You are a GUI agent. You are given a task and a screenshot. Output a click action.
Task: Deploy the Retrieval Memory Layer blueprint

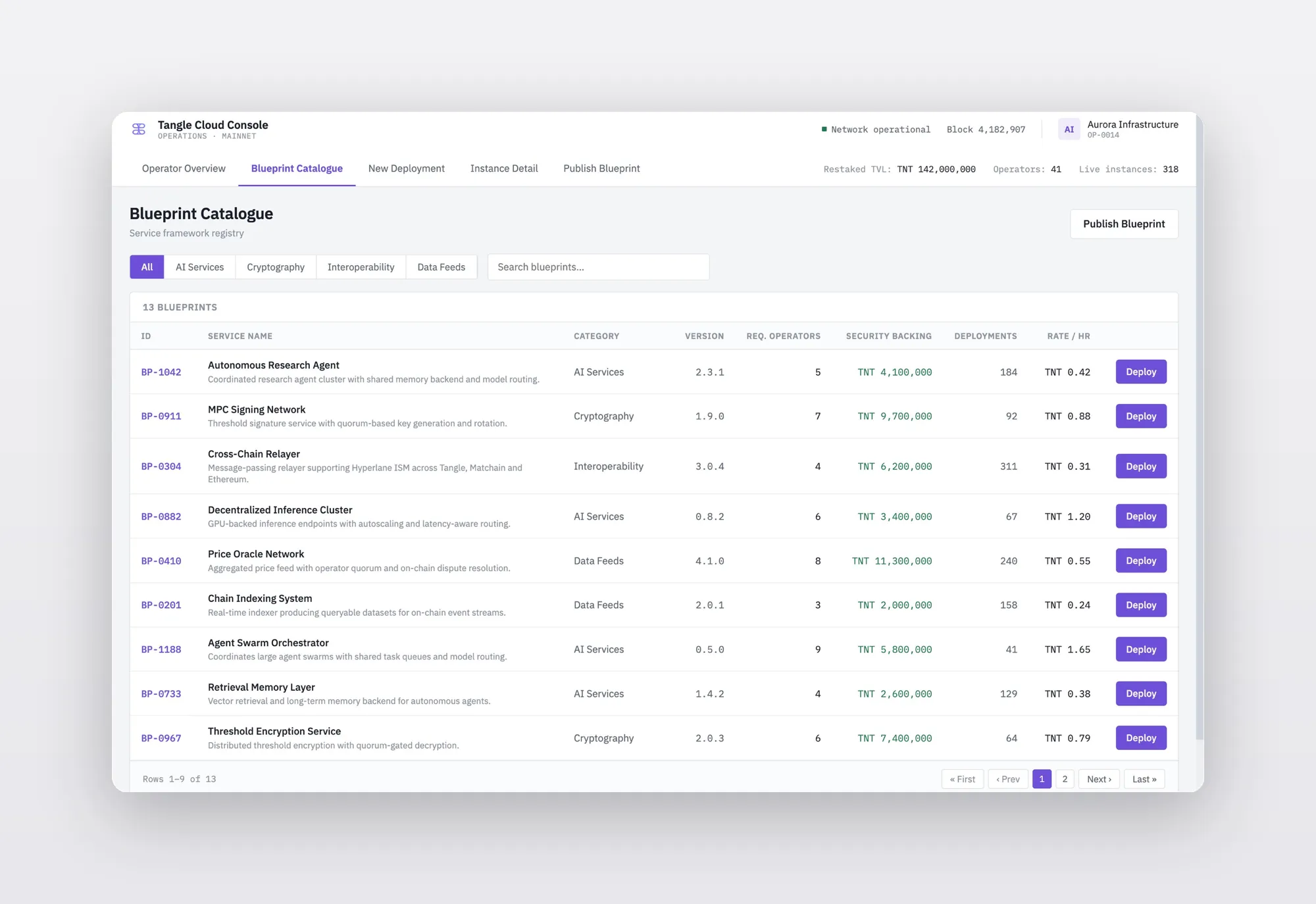coord(1141,693)
